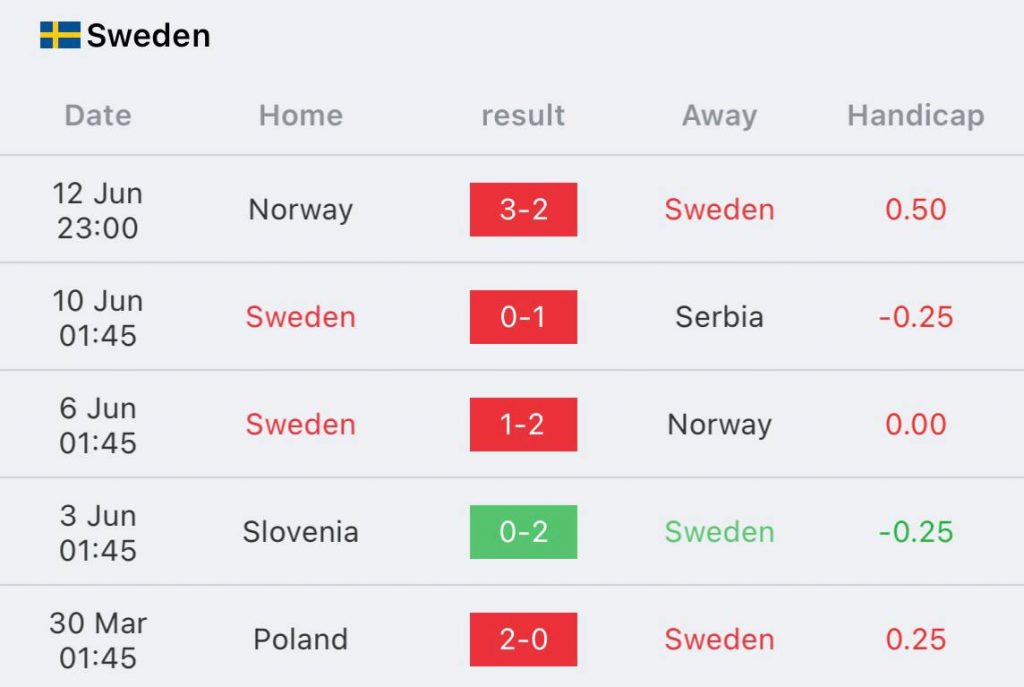Click the 30 Mar 01:45 date cell
Viewport: 1024px width, 687px height.
coord(98,640)
